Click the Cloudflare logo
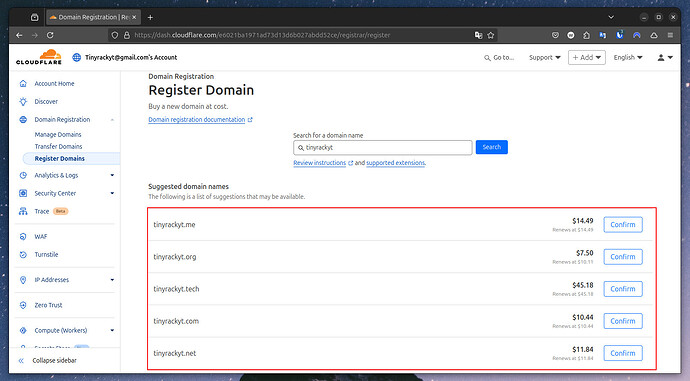The image size is (690, 381). pos(39,57)
